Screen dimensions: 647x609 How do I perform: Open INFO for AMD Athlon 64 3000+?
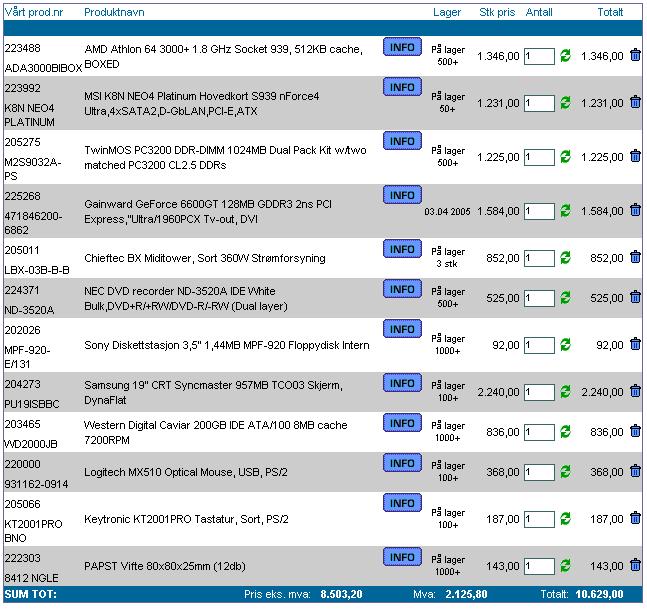(402, 47)
